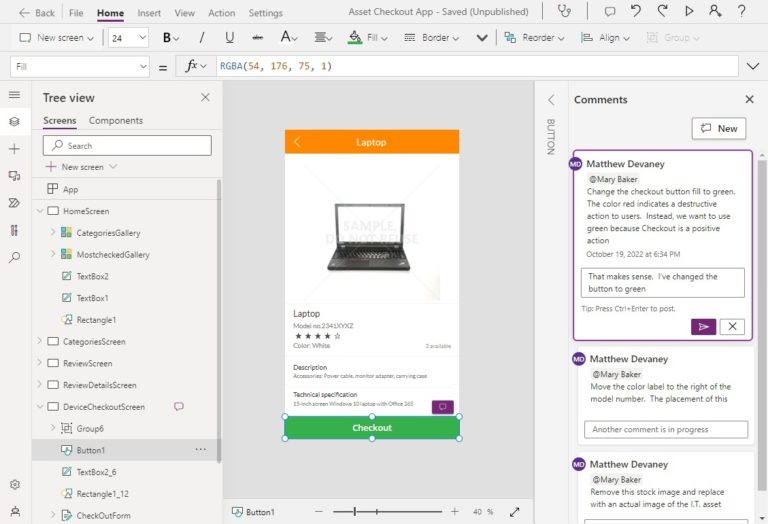Collapse the HomeScreen node
Image resolution: width=768 pixels, height=524 pixels.
tap(40, 211)
